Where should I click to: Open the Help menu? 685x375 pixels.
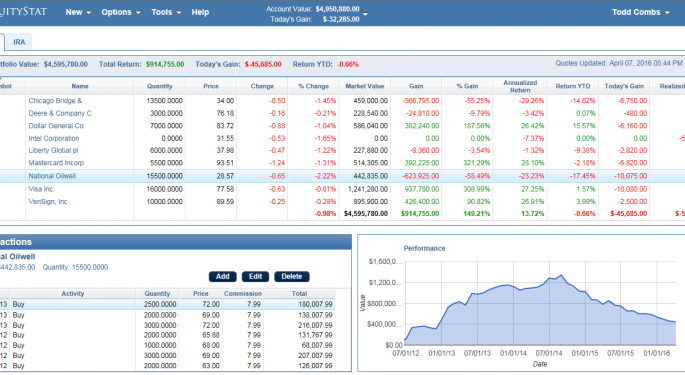[200, 12]
